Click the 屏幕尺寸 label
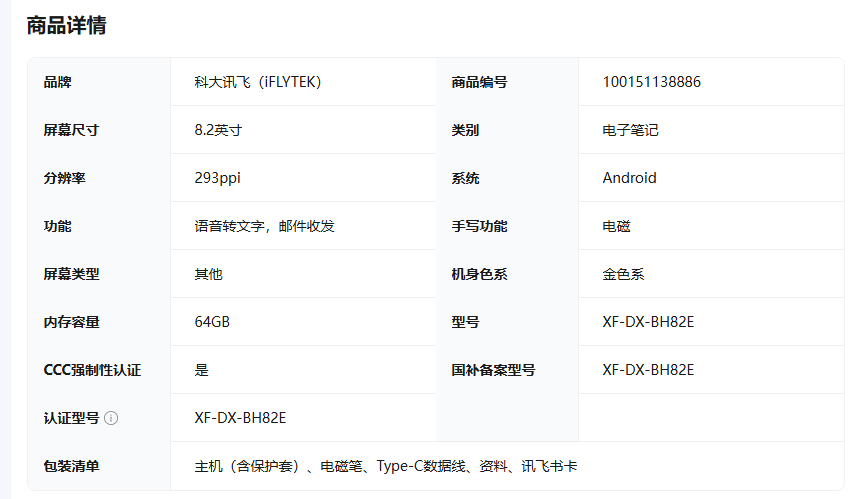 click(71, 130)
